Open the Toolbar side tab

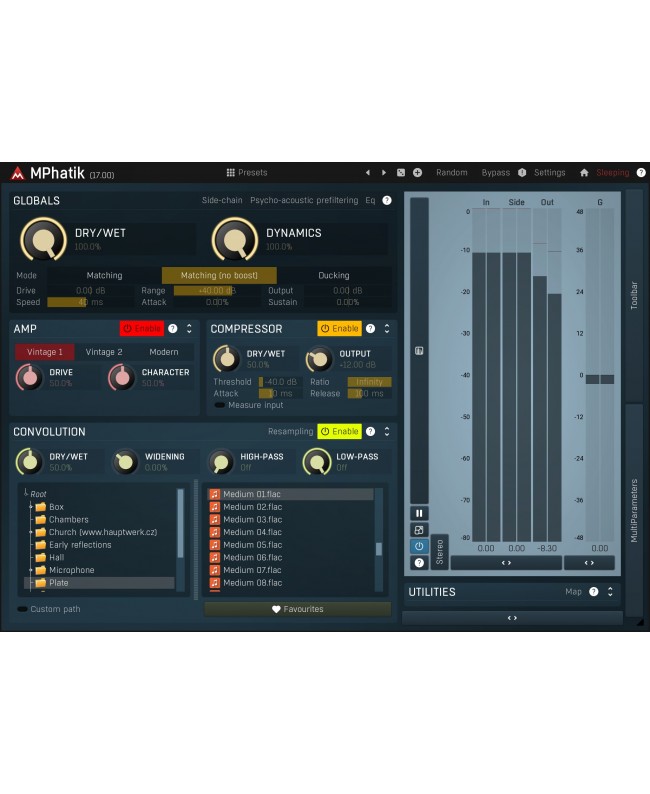coord(634,296)
